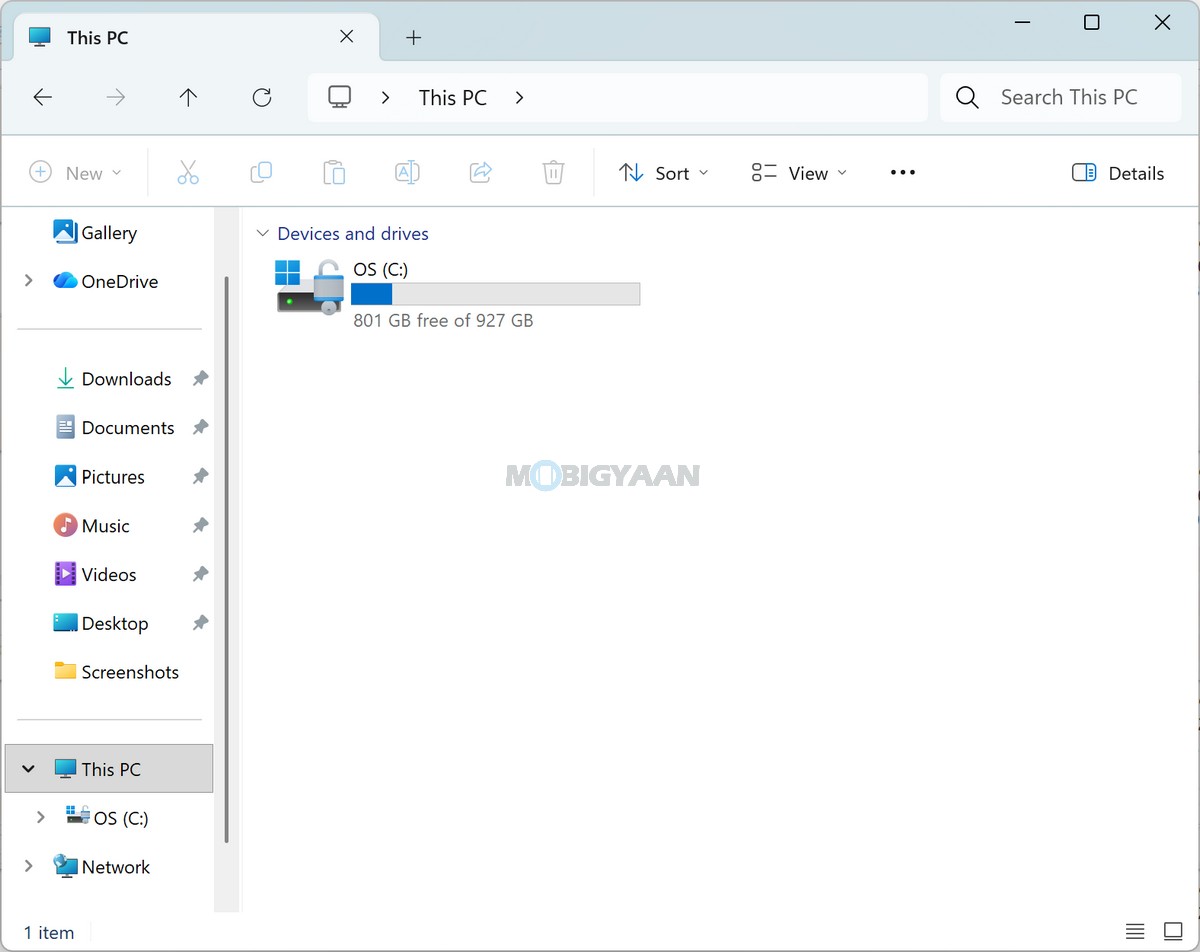
Task: Collapse the Devices and drives group
Action: point(263,233)
